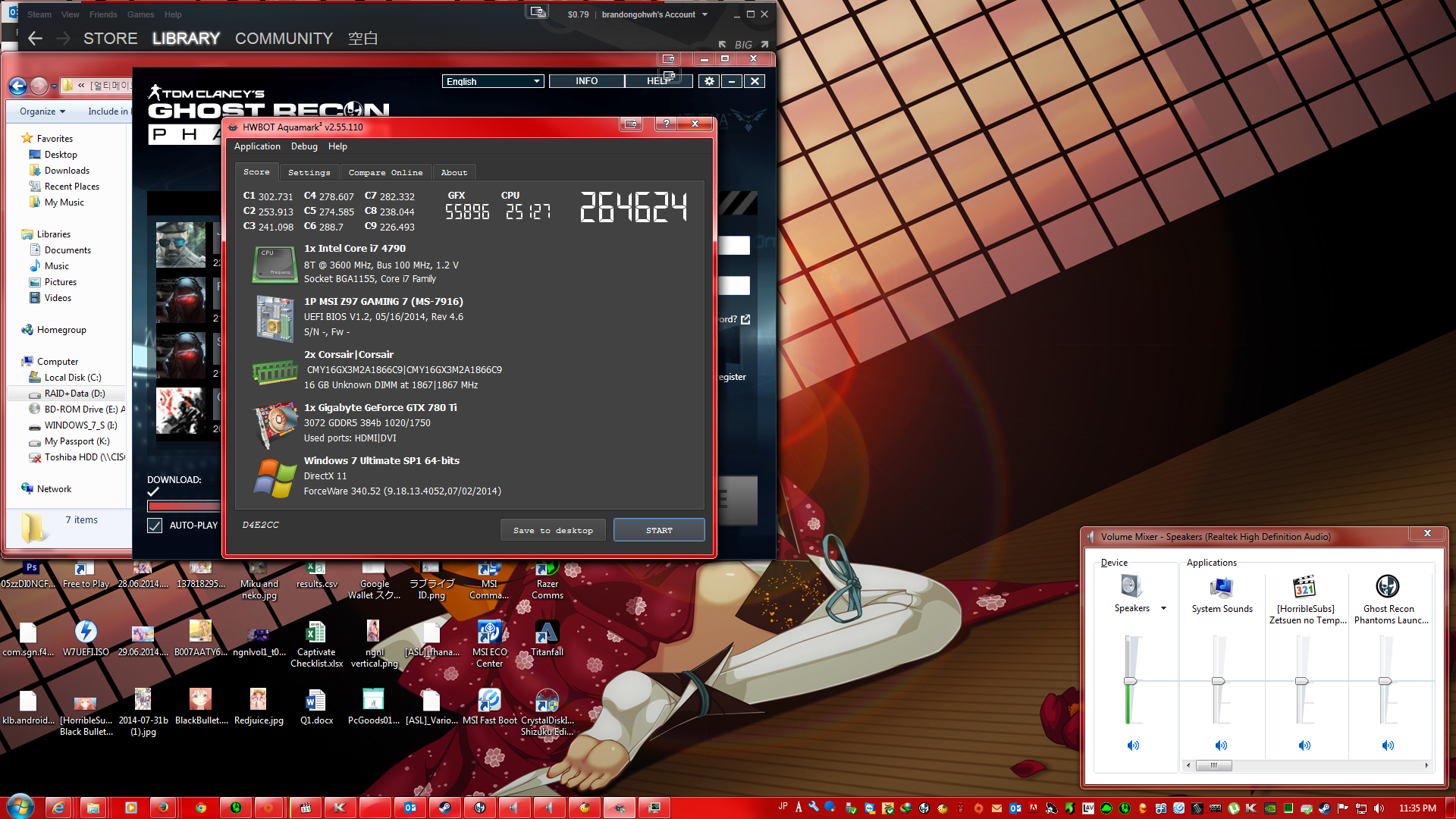Open the About tab

pyautogui.click(x=454, y=173)
